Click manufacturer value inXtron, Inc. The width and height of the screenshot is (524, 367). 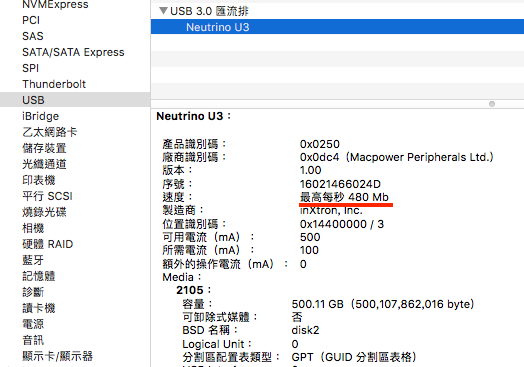331,211
